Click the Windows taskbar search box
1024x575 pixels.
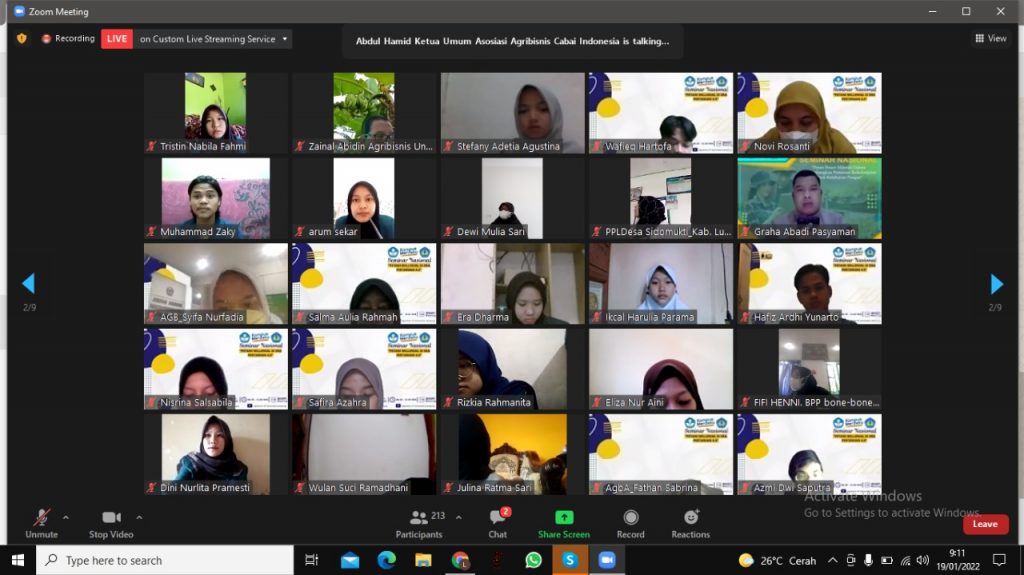click(165, 560)
